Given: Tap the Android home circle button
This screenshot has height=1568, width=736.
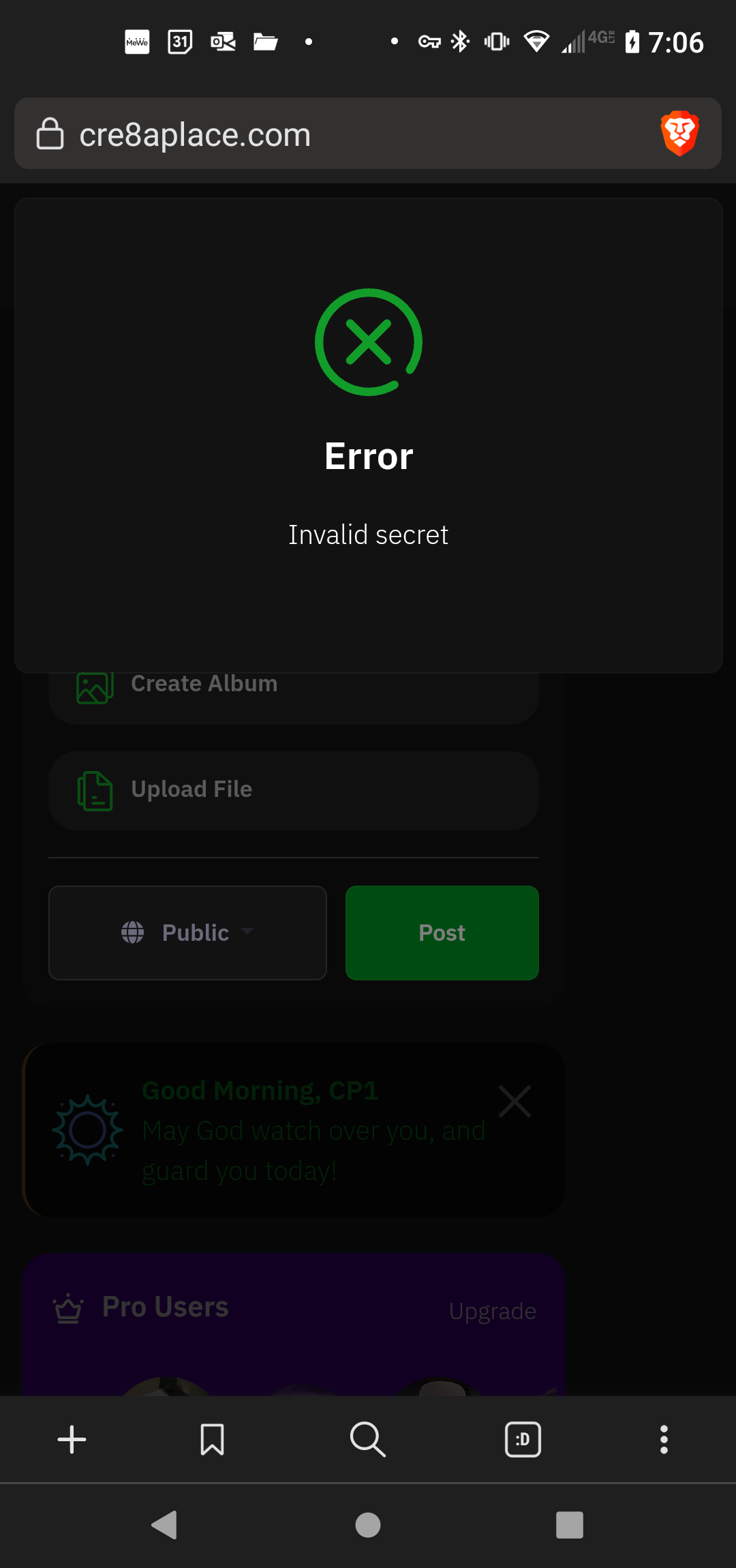Looking at the screenshot, I should [368, 1524].
